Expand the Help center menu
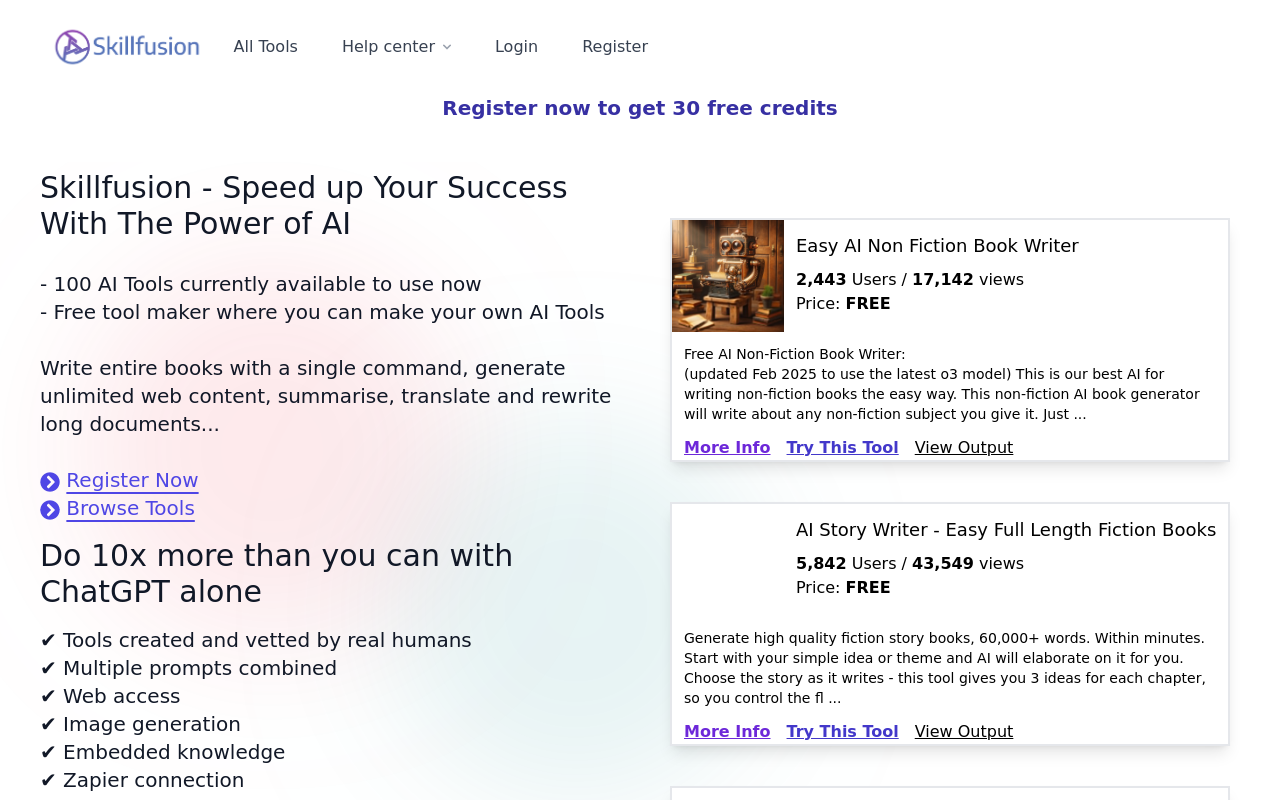Screen dimensions: 1280x800 pyautogui.click(x=396, y=47)
